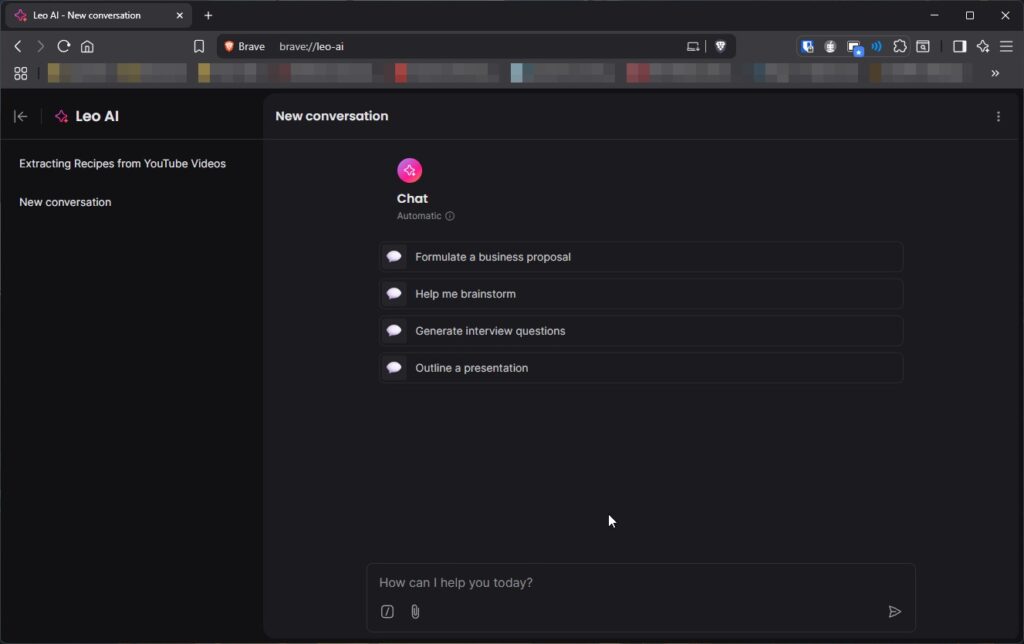Attach a file with the paperclip icon
Screen dimensions: 1024x644
[x=415, y=611]
